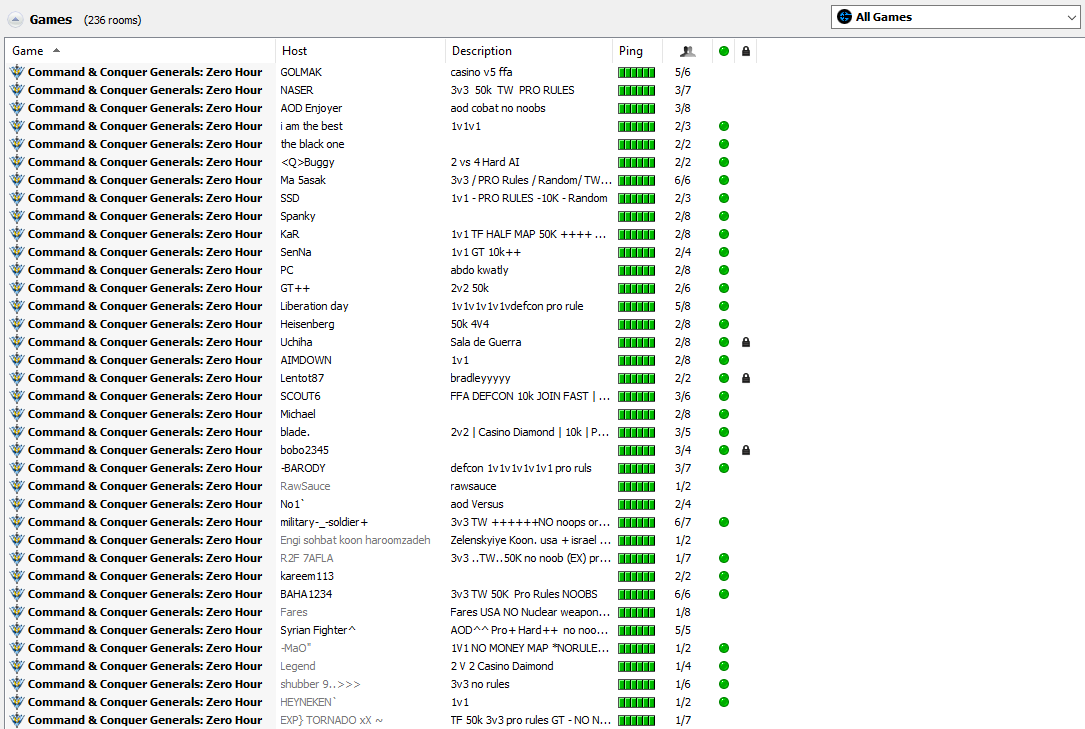
Task: Select host 'KaR'
Action: [x=290, y=234]
